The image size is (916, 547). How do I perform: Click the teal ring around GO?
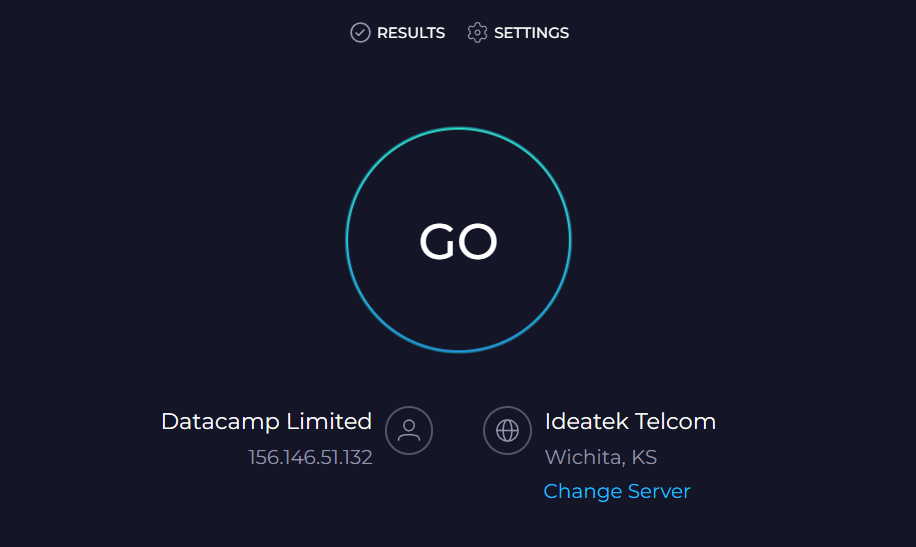pos(459,129)
